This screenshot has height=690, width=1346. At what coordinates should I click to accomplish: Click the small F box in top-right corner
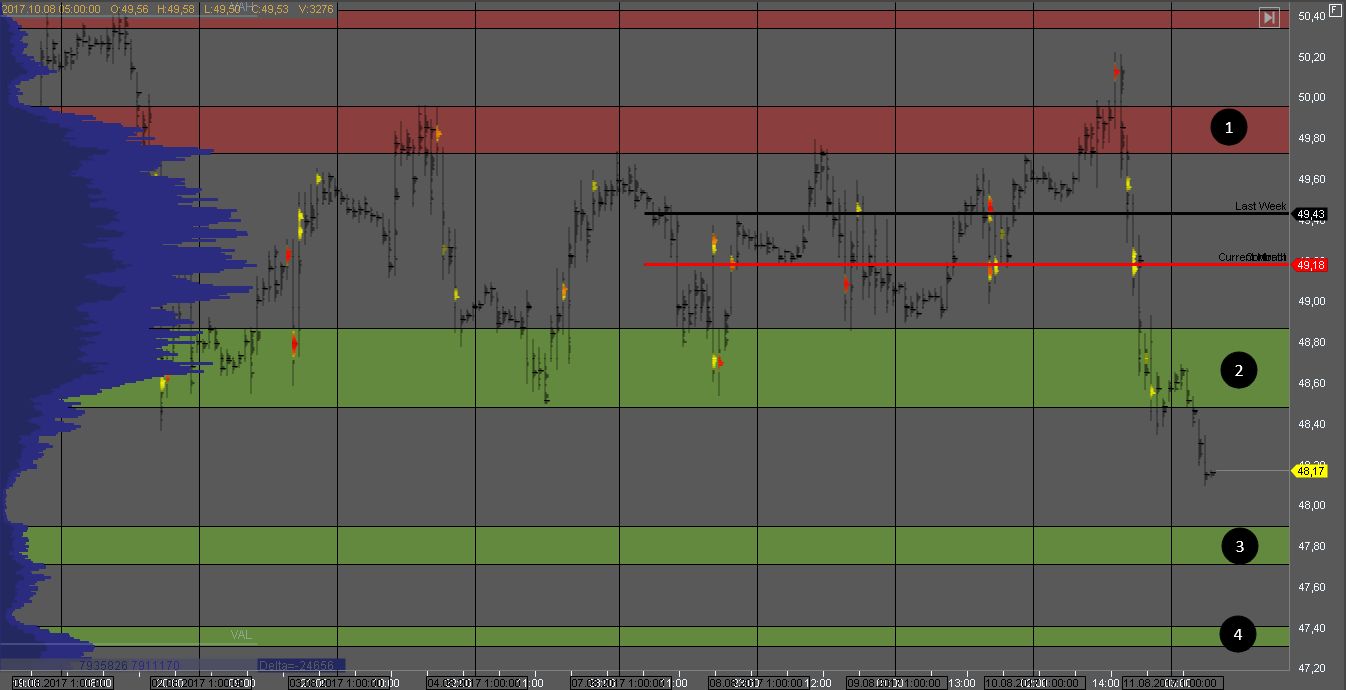pyautogui.click(x=1335, y=11)
